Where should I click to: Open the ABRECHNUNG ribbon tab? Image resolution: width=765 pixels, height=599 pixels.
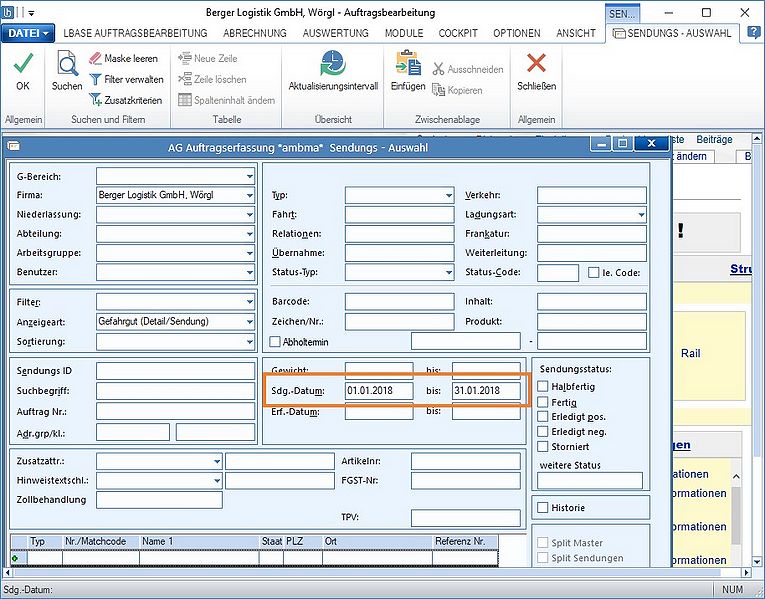tap(255, 33)
